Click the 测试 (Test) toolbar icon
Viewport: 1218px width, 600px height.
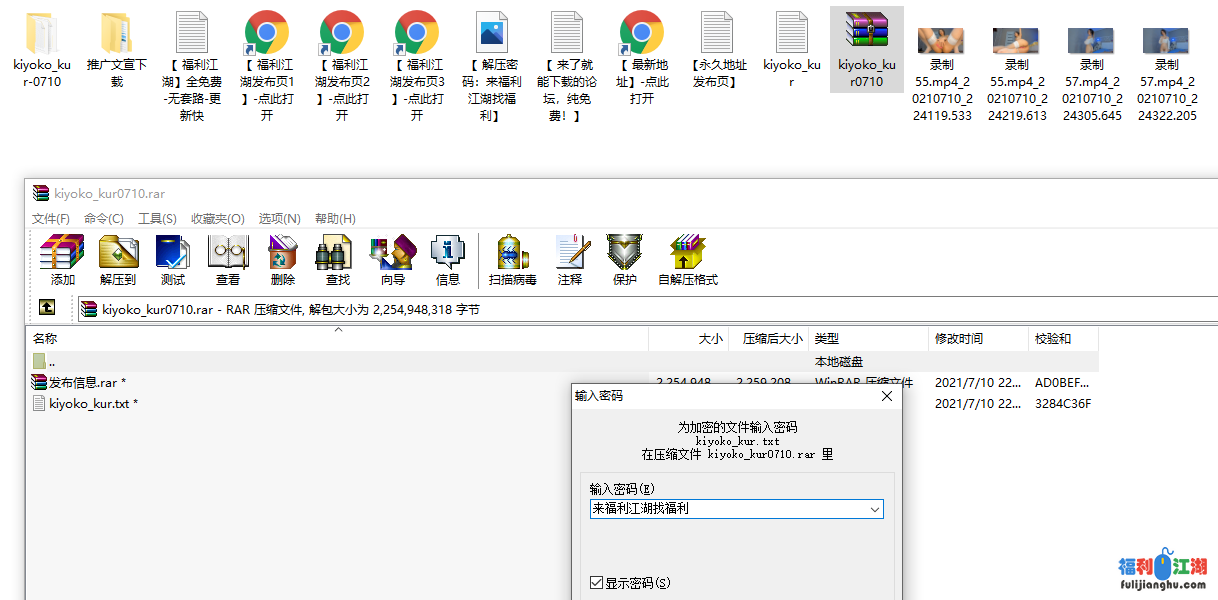coord(173,259)
